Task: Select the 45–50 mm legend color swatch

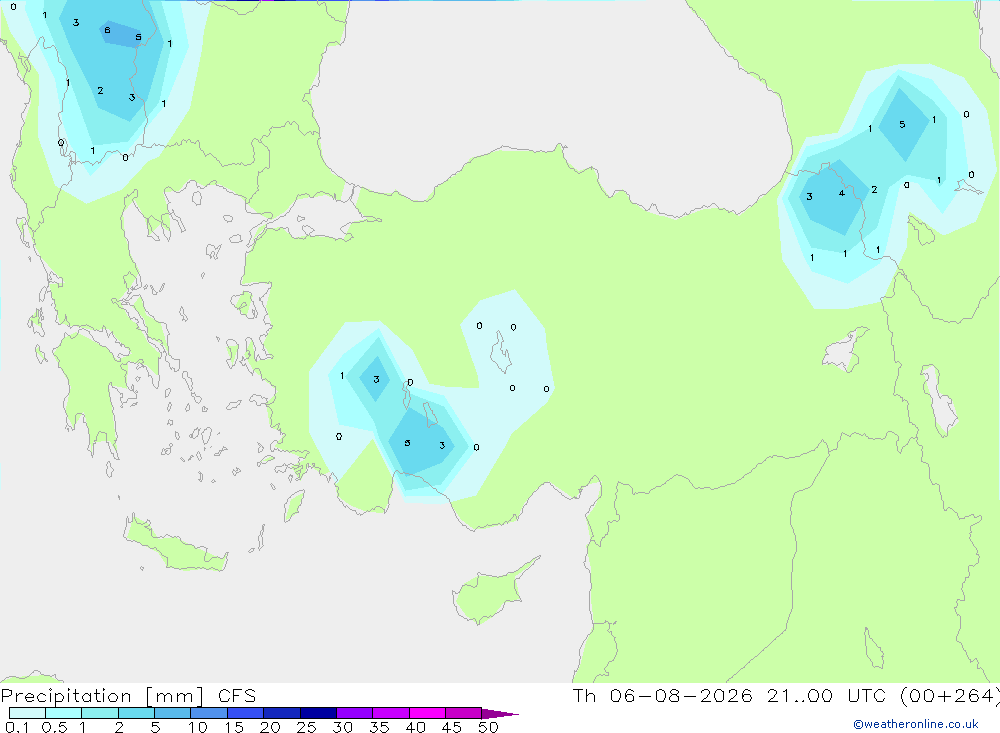Action: tap(464, 713)
